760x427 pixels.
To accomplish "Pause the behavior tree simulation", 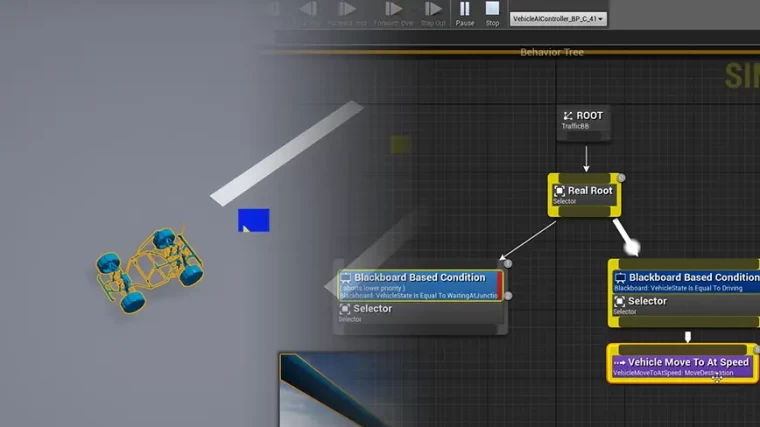I will (464, 13).
